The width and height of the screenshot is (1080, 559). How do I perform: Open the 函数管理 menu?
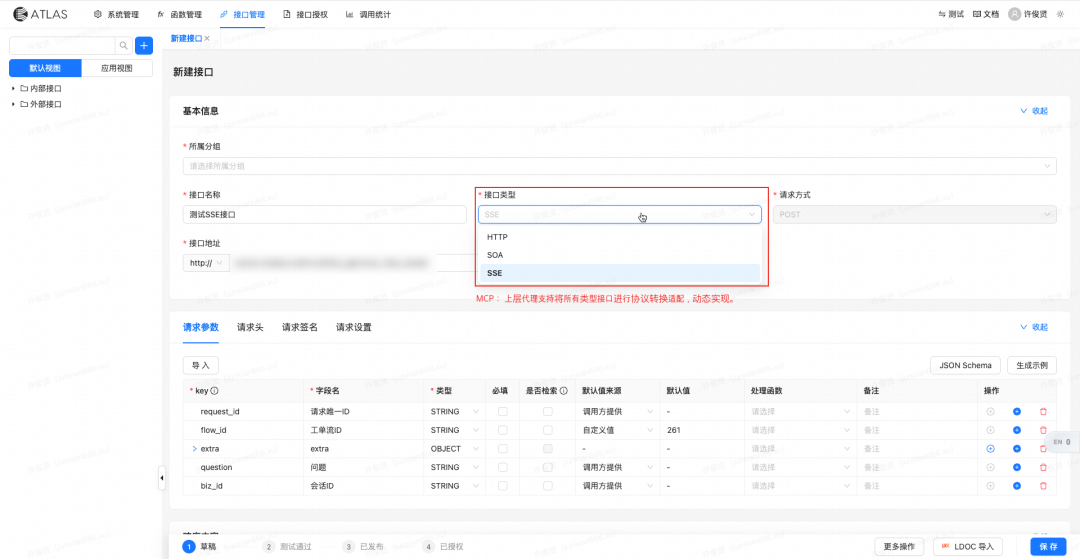click(x=179, y=14)
